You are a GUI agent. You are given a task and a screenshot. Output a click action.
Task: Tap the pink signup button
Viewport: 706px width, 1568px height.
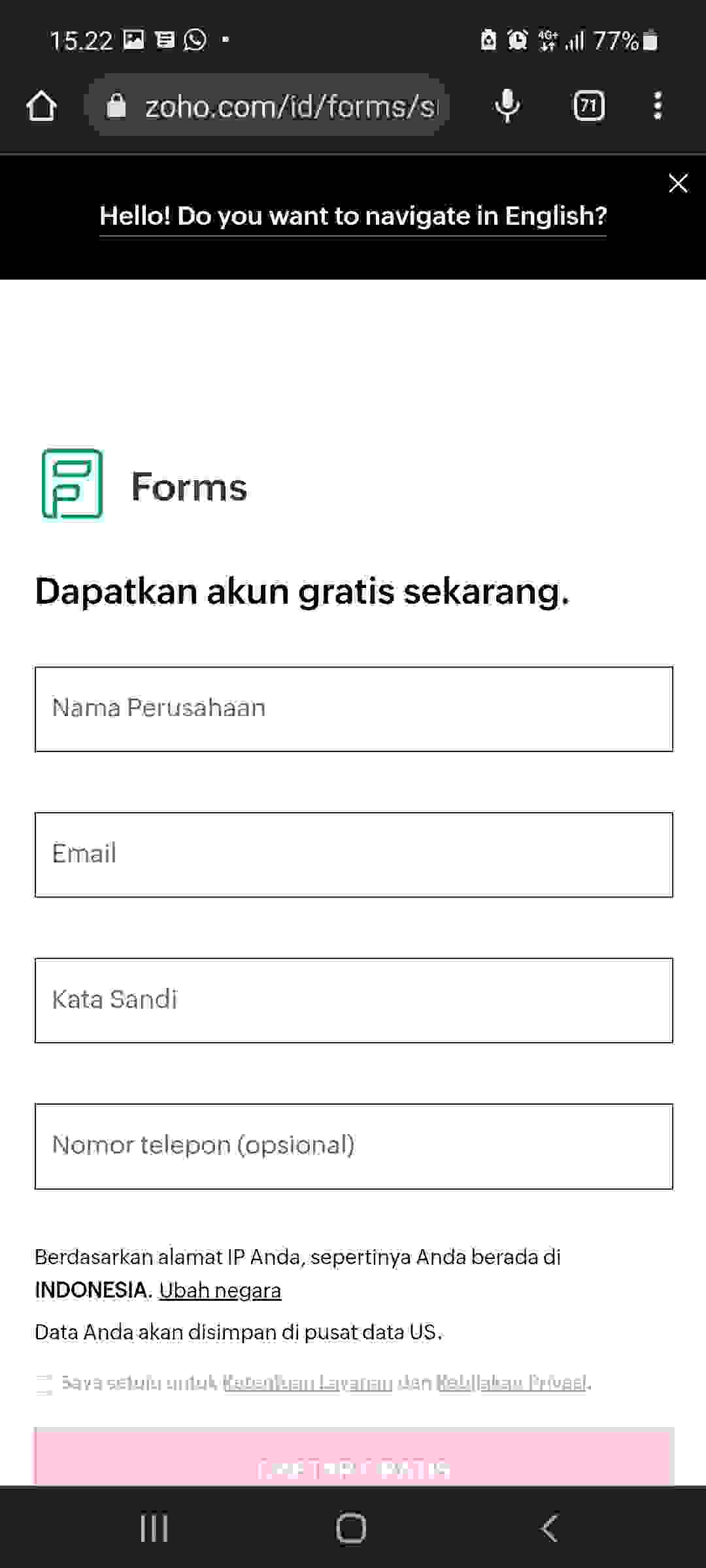(354, 1457)
